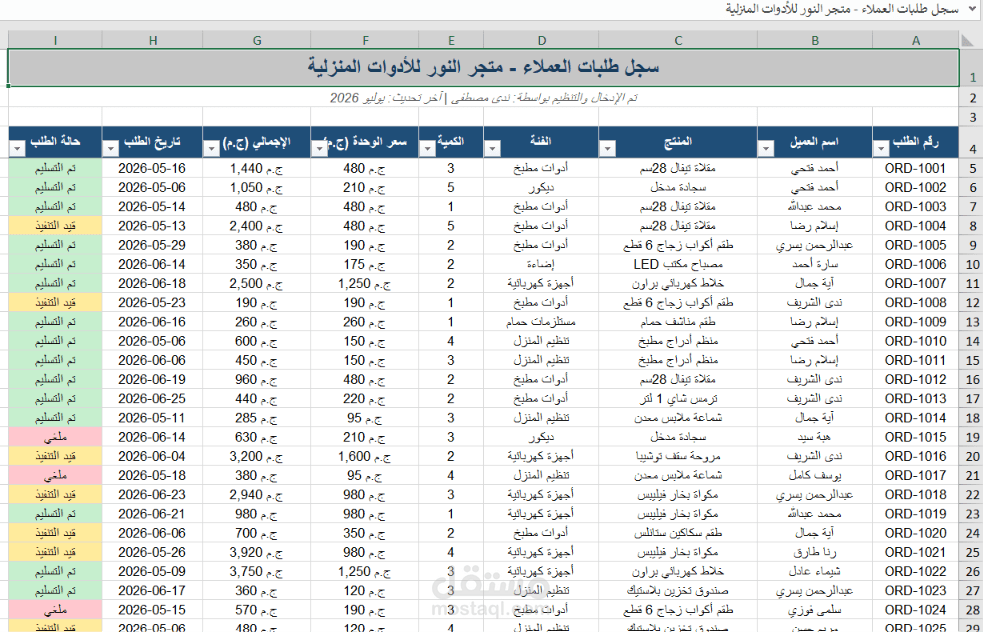Viewport: 983px width, 632px height.
Task: Click the subtitle cell mentioning ندى مصطفى
Action: coord(483,97)
